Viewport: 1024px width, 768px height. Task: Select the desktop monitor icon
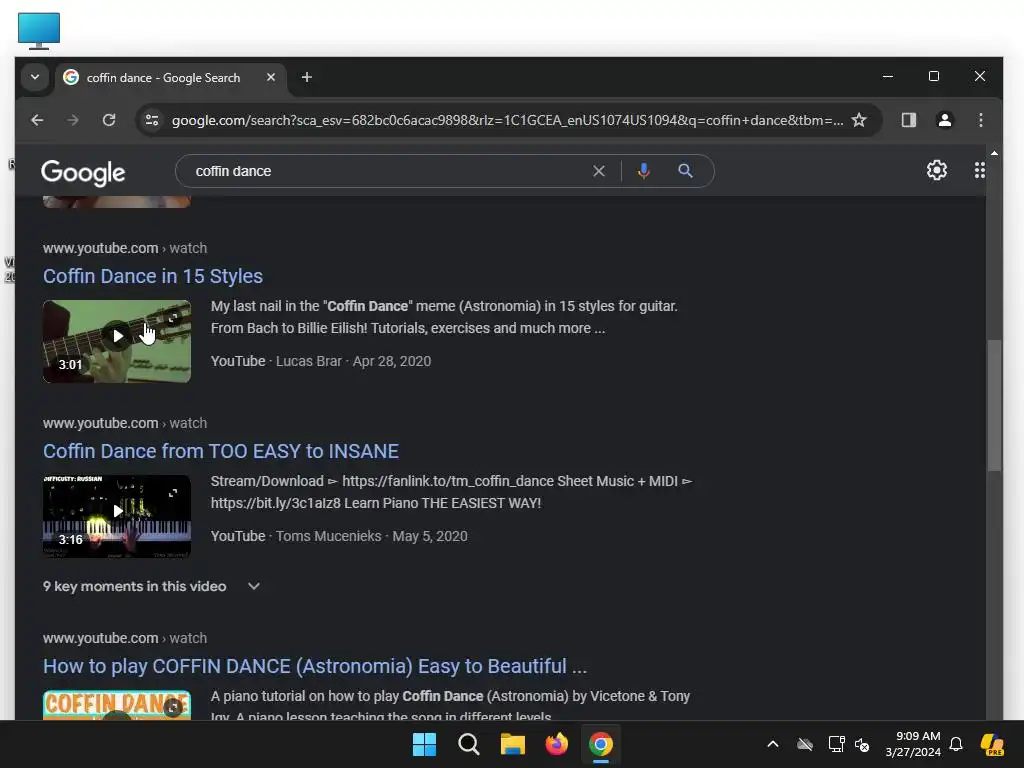coord(39,31)
